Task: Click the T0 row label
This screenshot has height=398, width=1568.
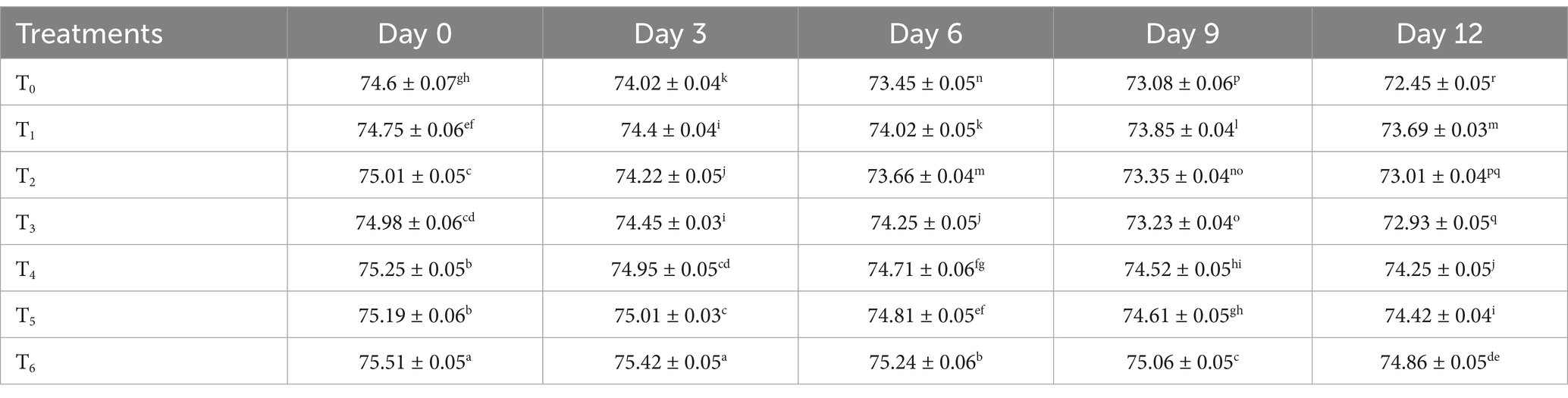Action: point(26,84)
